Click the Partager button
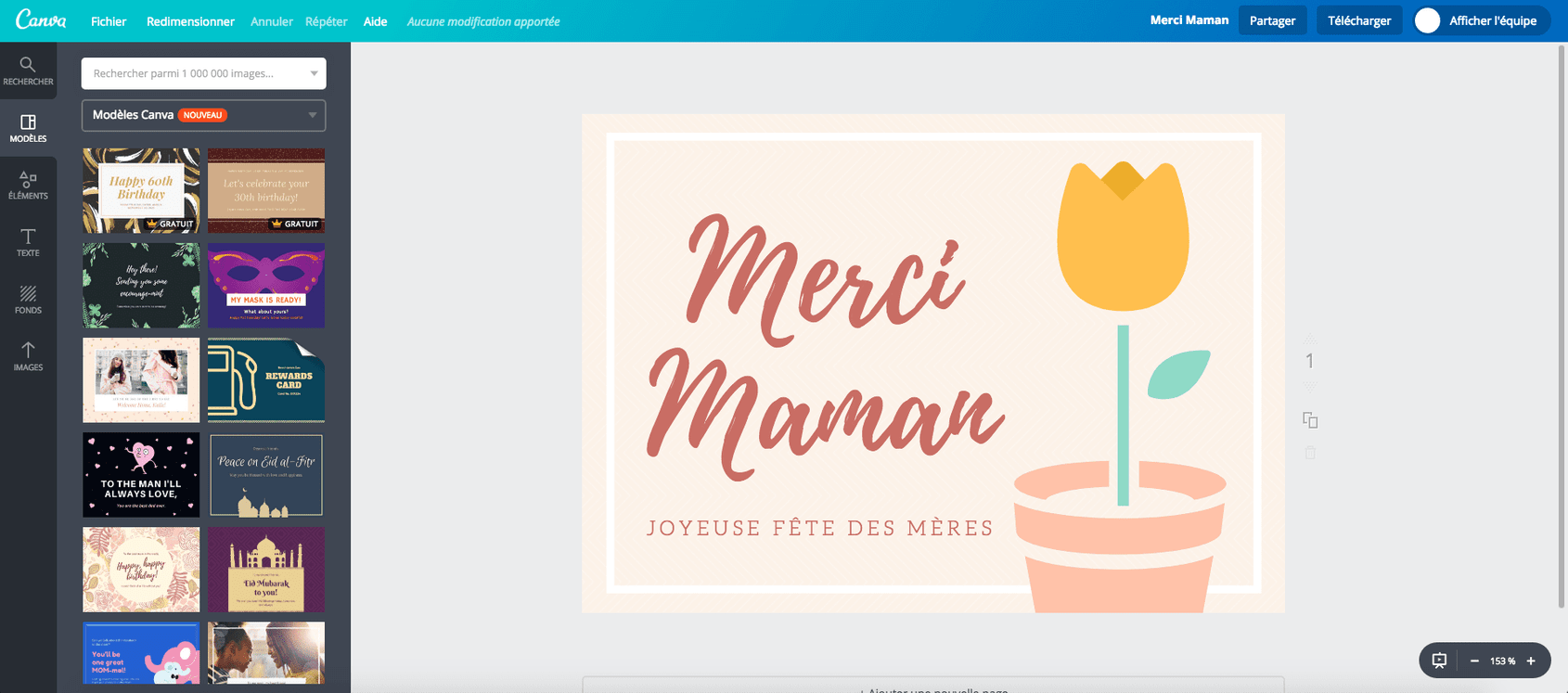 coord(1272,20)
